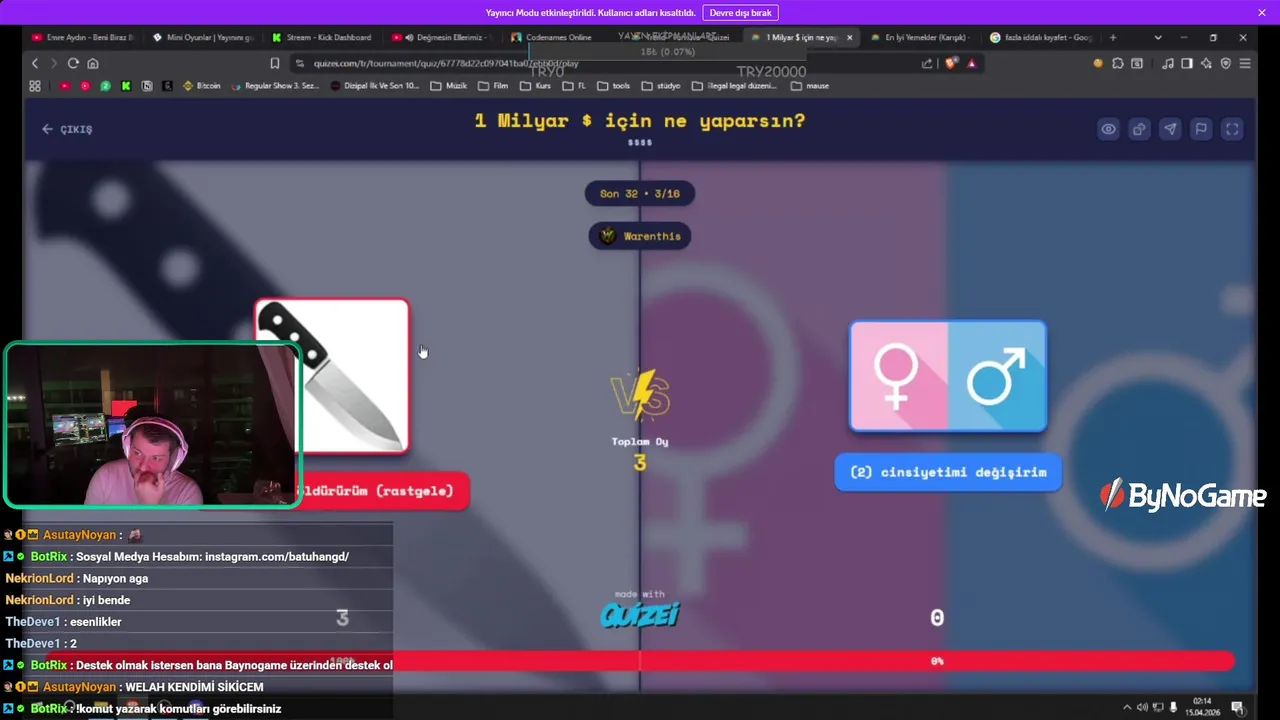Click the share icon in address bar
The height and width of the screenshot is (720, 1280).
click(x=927, y=63)
